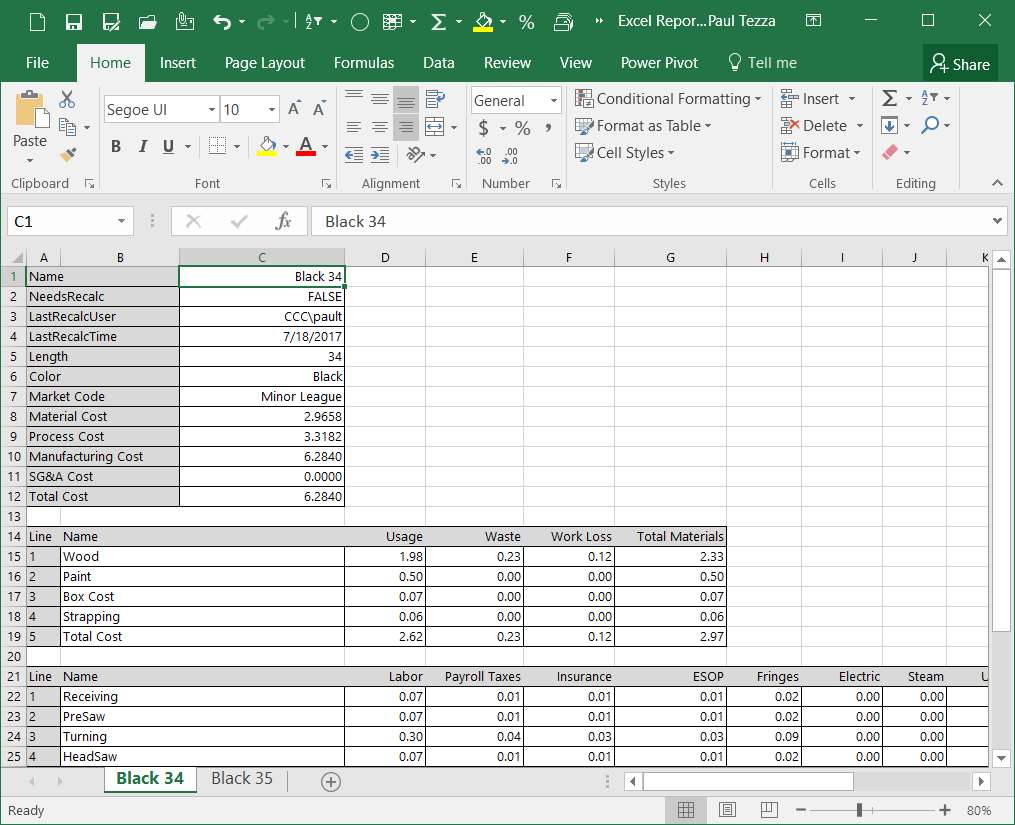The width and height of the screenshot is (1015, 825).
Task: Add a new sheet with the plus button
Action: coord(331,782)
